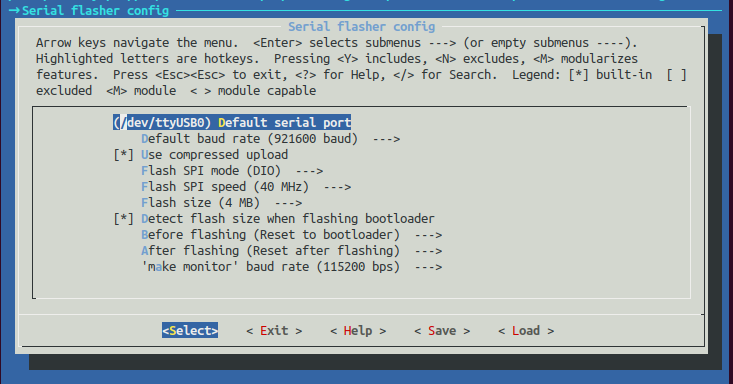The width and height of the screenshot is (733, 384).
Task: Click the < Load > button
Action: (x=526, y=330)
